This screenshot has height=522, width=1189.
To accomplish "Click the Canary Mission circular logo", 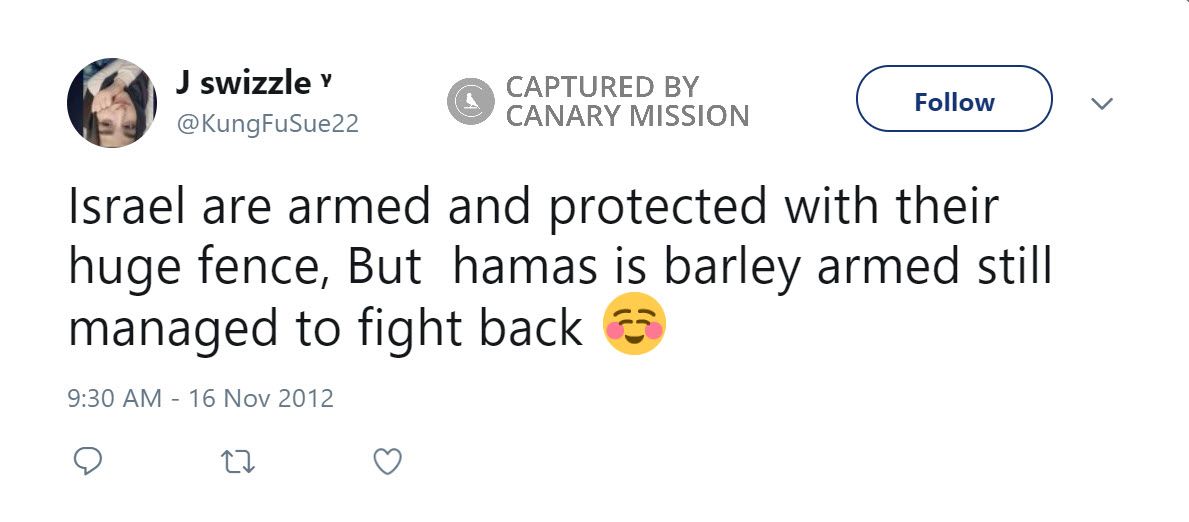I will (471, 102).
